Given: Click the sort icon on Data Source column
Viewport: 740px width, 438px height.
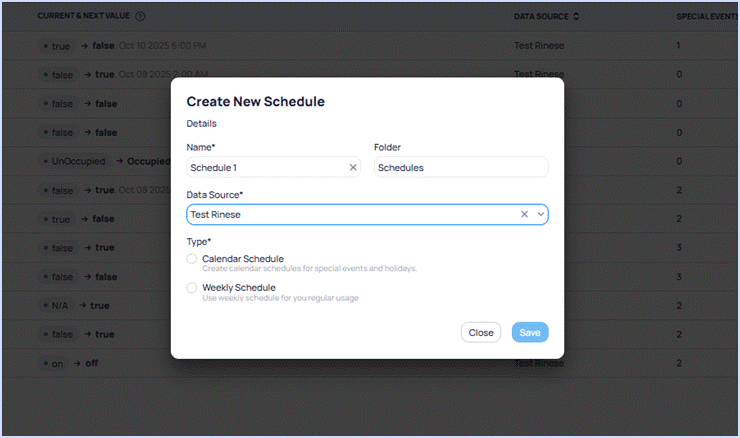Looking at the screenshot, I should coord(576,17).
